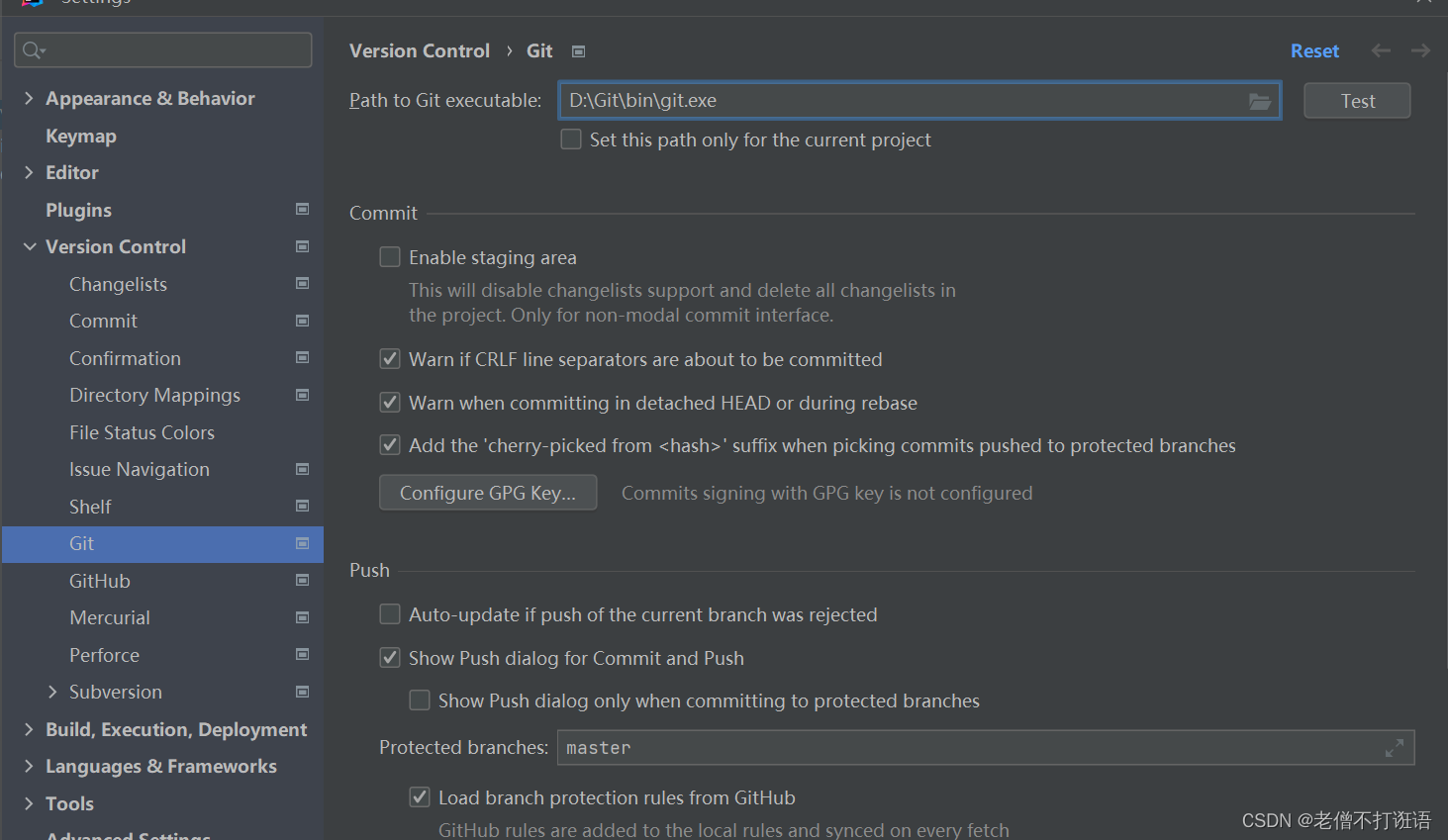Click the Test button for Git executable
The height and width of the screenshot is (840, 1448).
pyautogui.click(x=1357, y=101)
